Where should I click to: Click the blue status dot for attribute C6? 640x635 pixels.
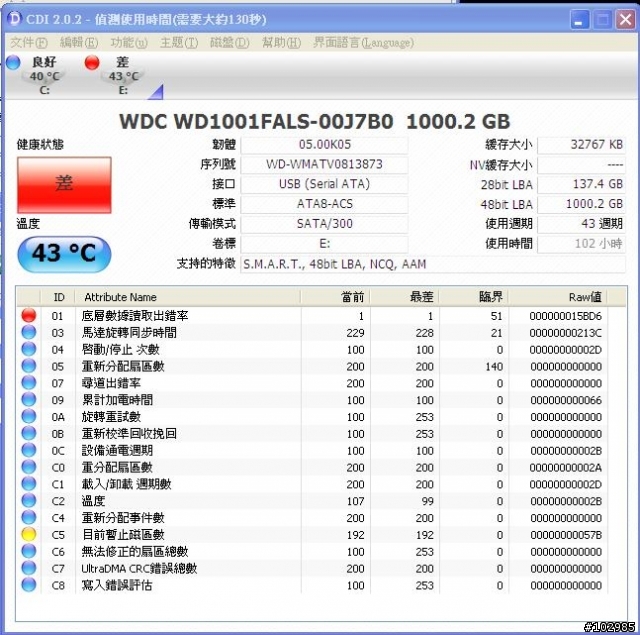tap(29, 551)
